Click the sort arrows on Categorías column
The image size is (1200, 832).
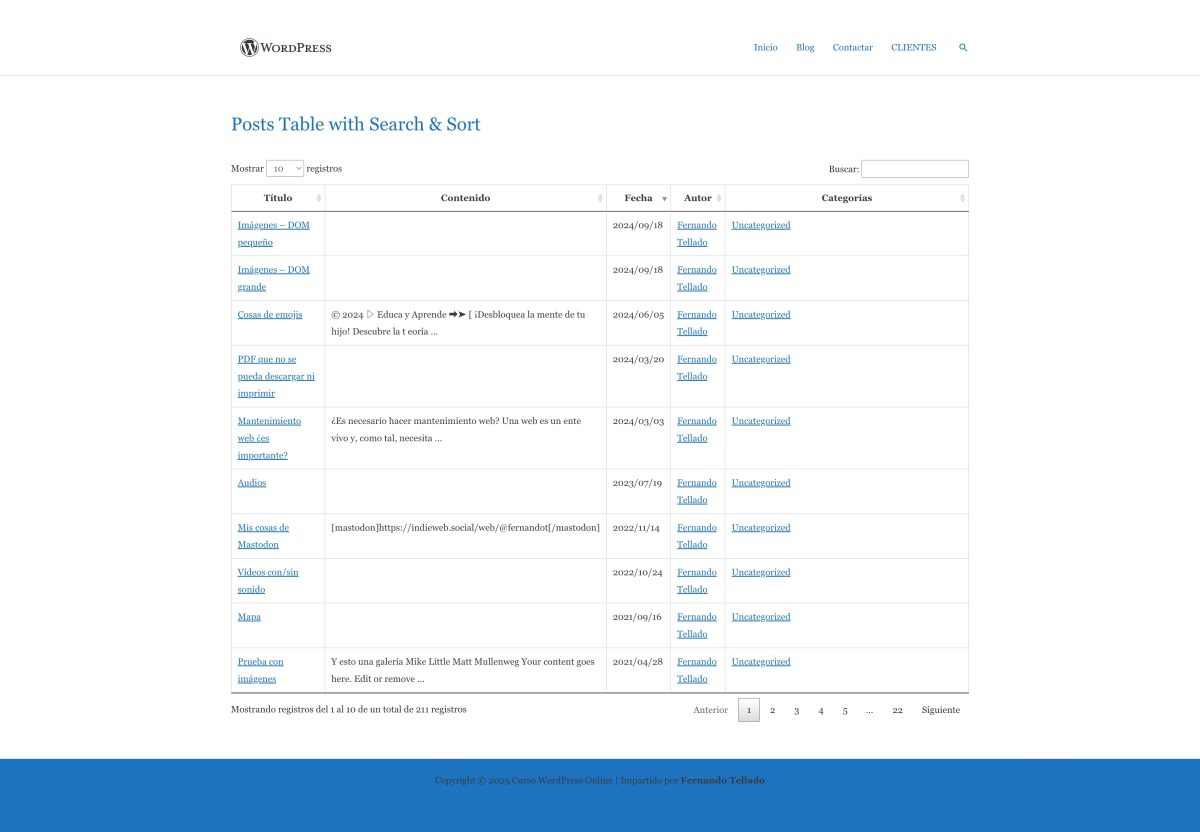[961, 198]
